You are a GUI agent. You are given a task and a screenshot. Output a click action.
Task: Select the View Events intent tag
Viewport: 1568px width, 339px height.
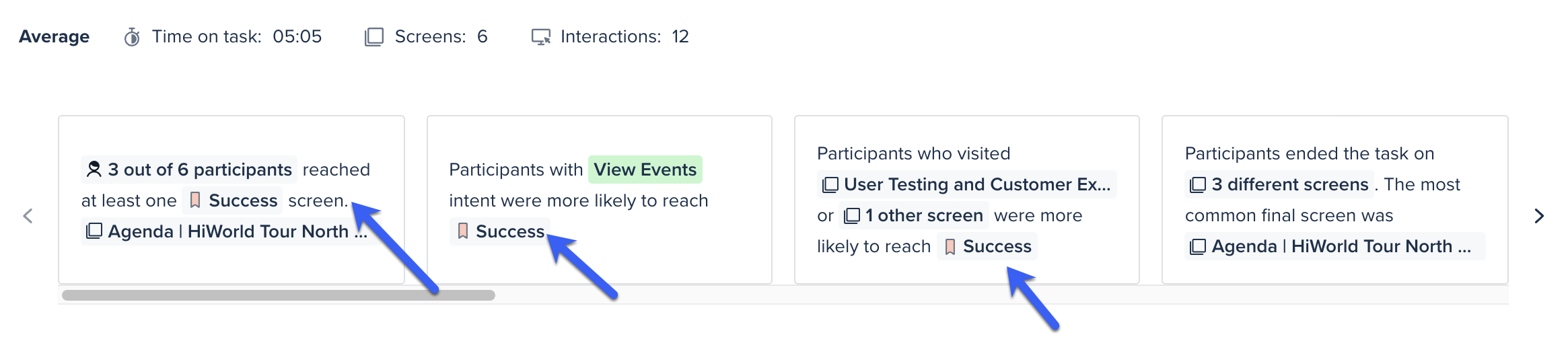point(645,169)
